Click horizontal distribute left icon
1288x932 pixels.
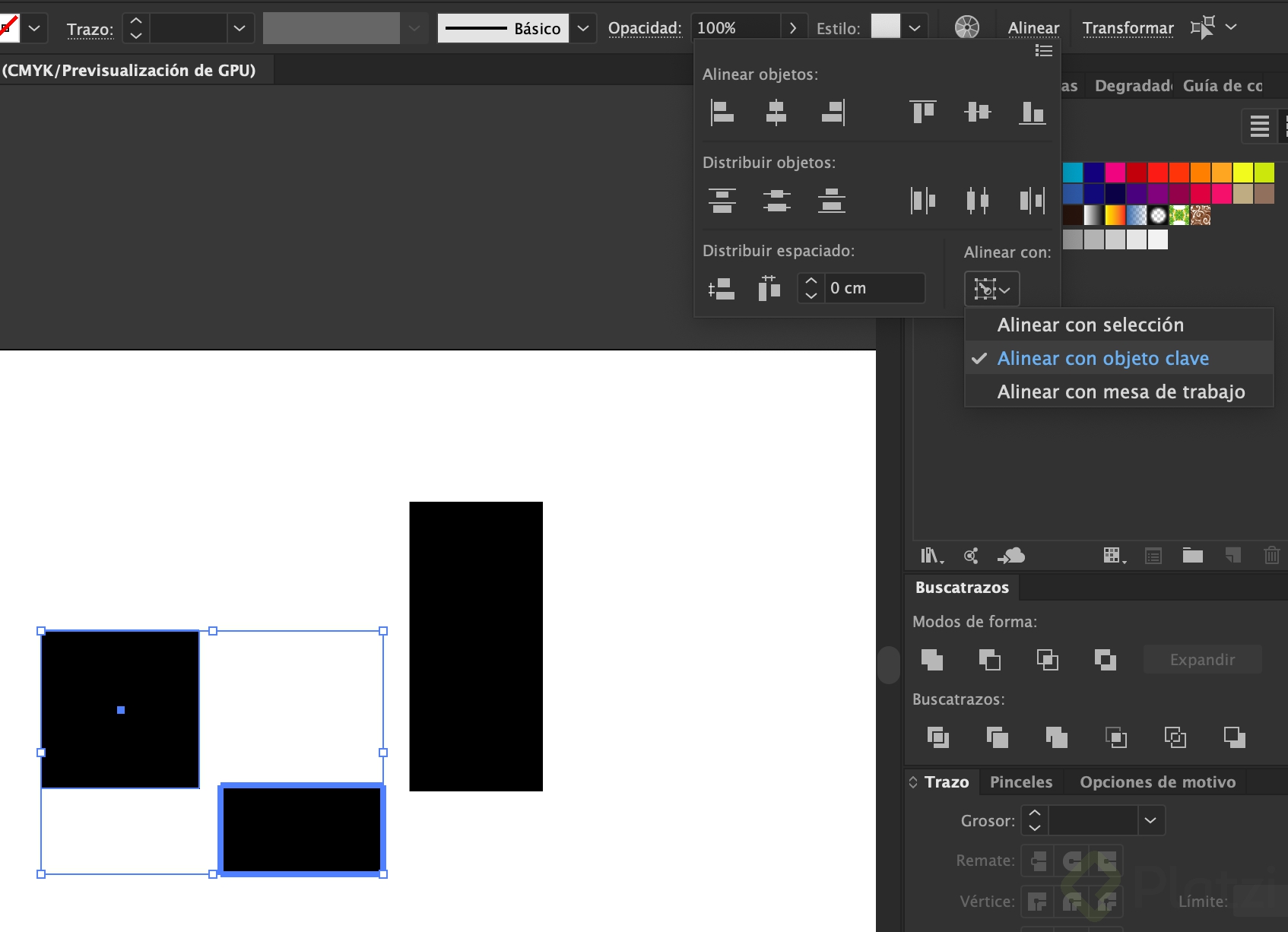click(923, 201)
